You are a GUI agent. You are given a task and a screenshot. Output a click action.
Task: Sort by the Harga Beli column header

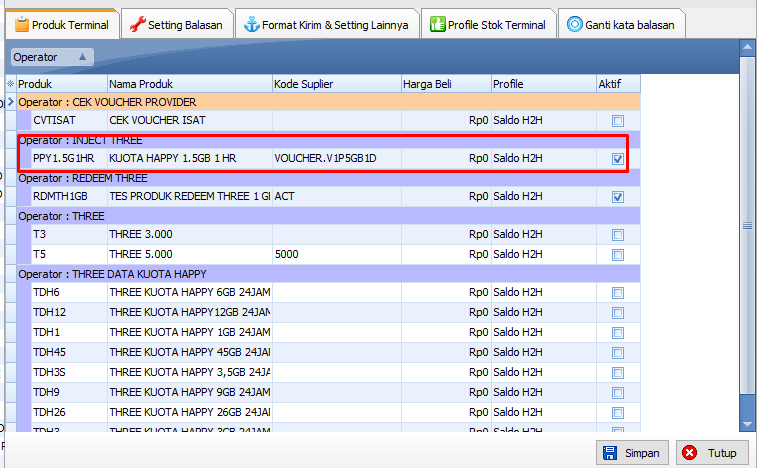pyautogui.click(x=447, y=84)
